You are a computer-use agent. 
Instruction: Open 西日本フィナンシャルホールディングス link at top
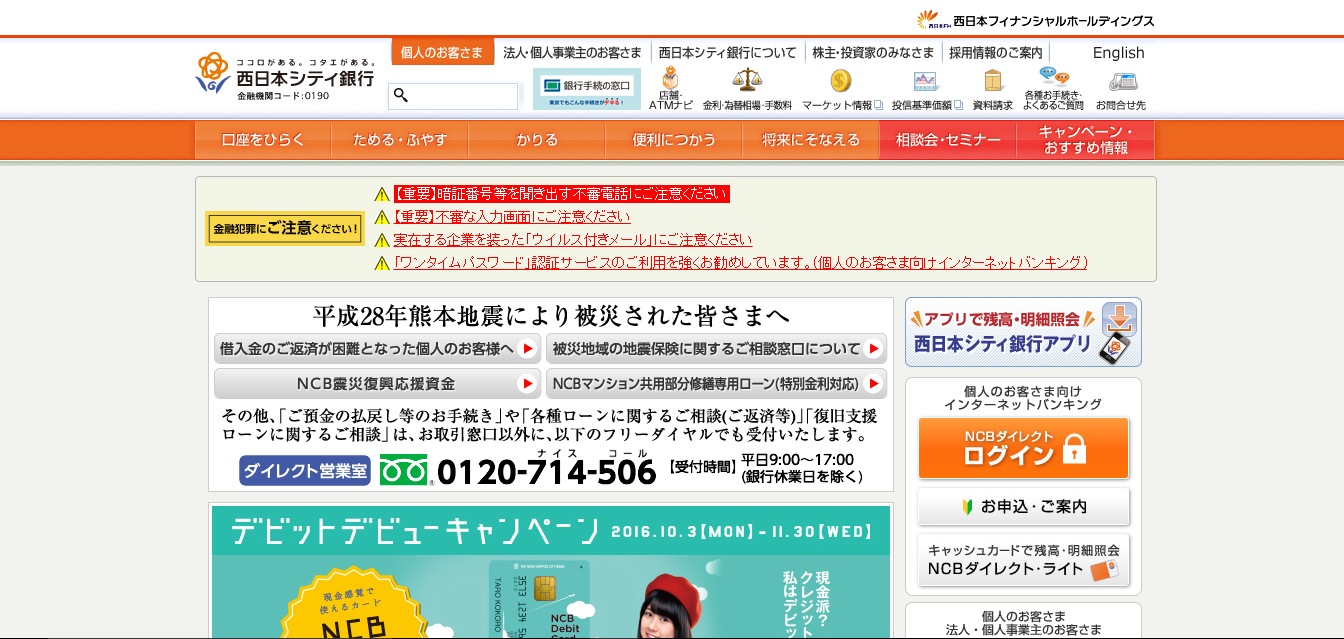[1036, 20]
